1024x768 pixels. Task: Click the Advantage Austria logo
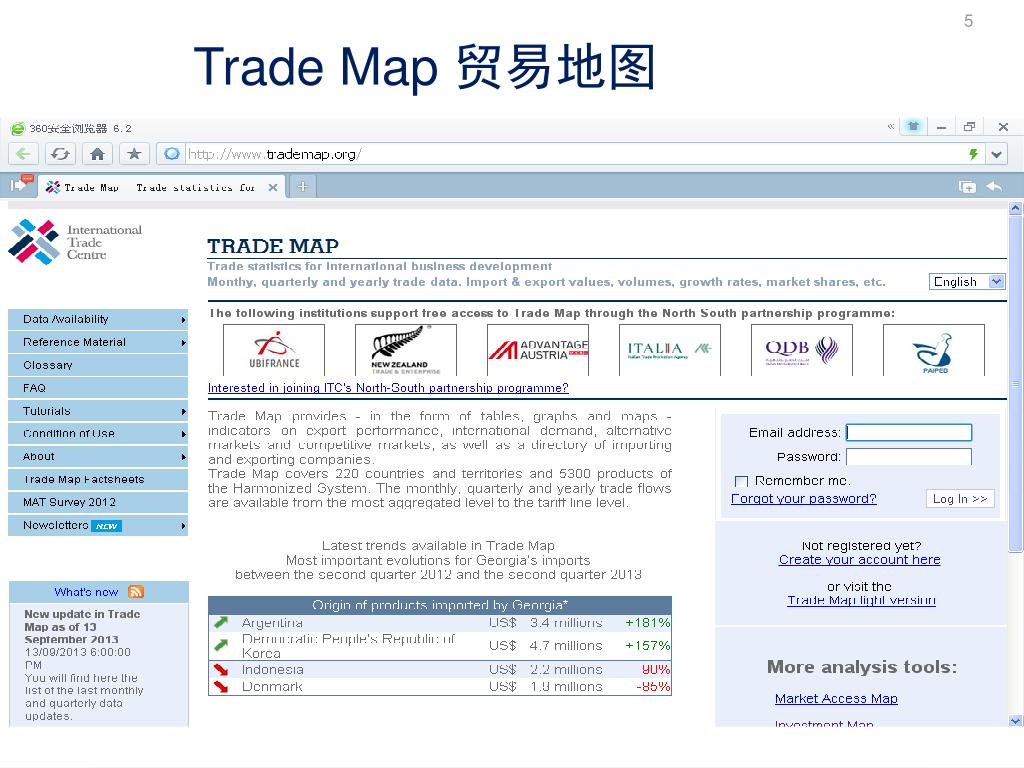click(537, 350)
